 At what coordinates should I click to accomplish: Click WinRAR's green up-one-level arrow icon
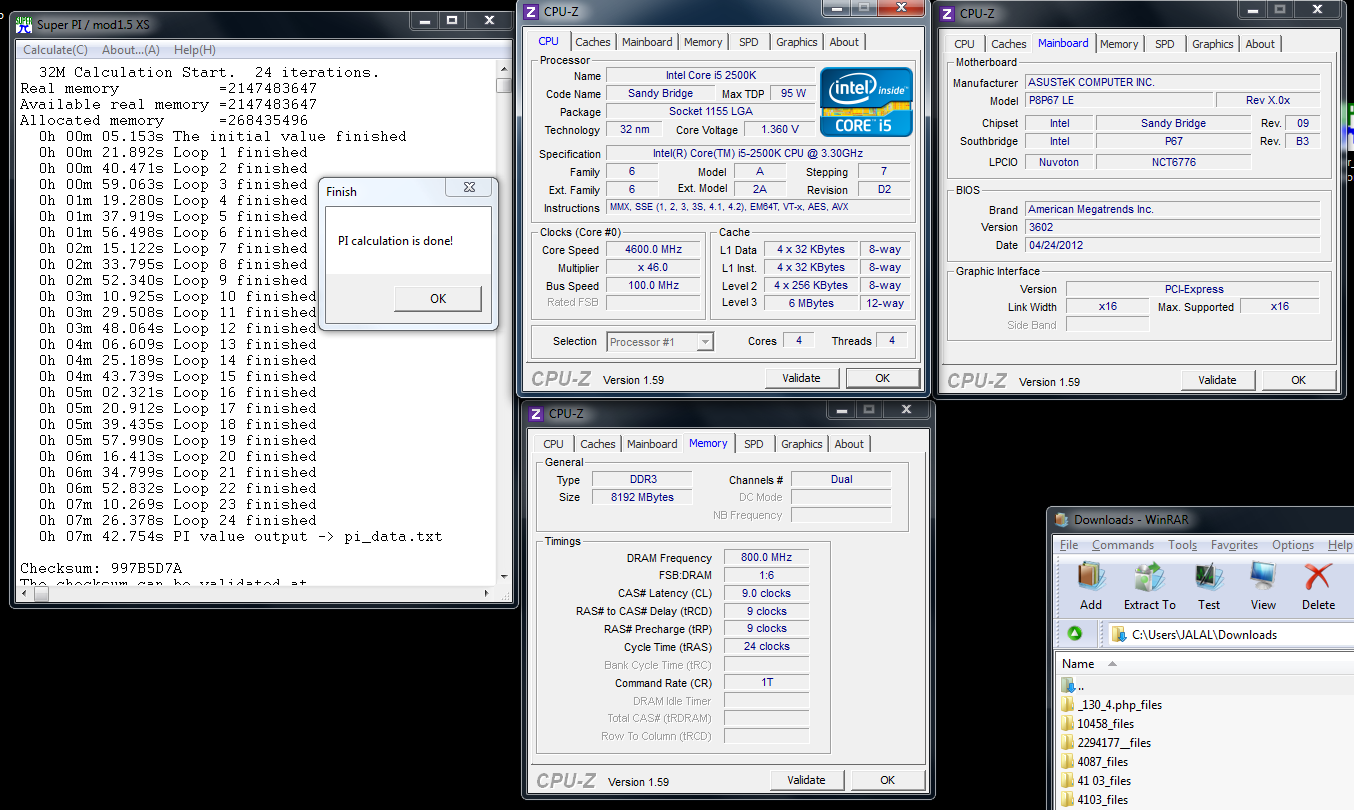[x=1074, y=634]
